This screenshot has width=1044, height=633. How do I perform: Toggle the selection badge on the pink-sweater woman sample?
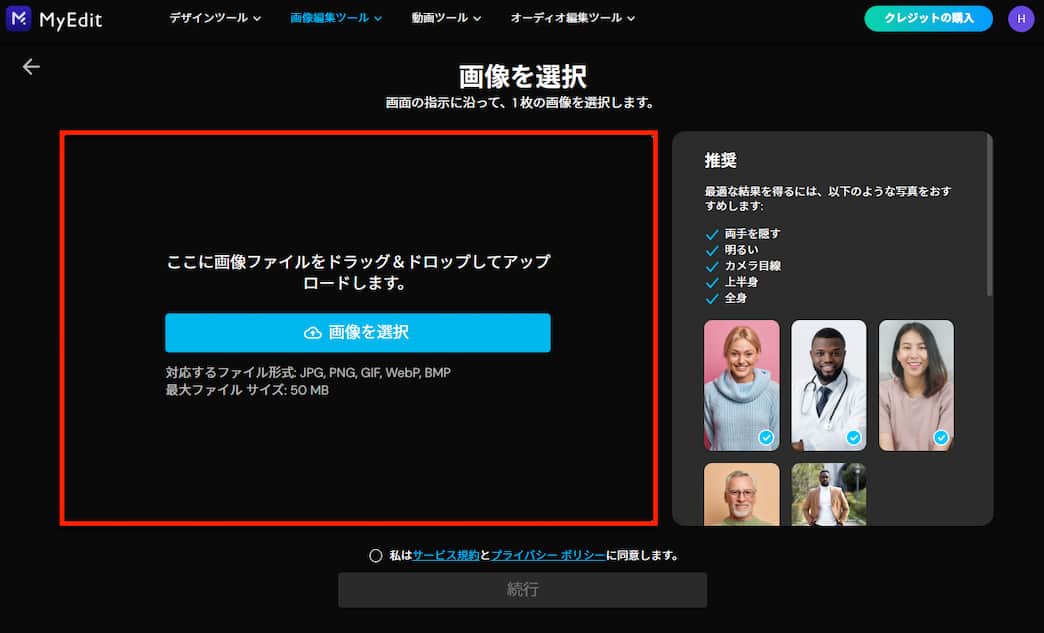tap(942, 437)
